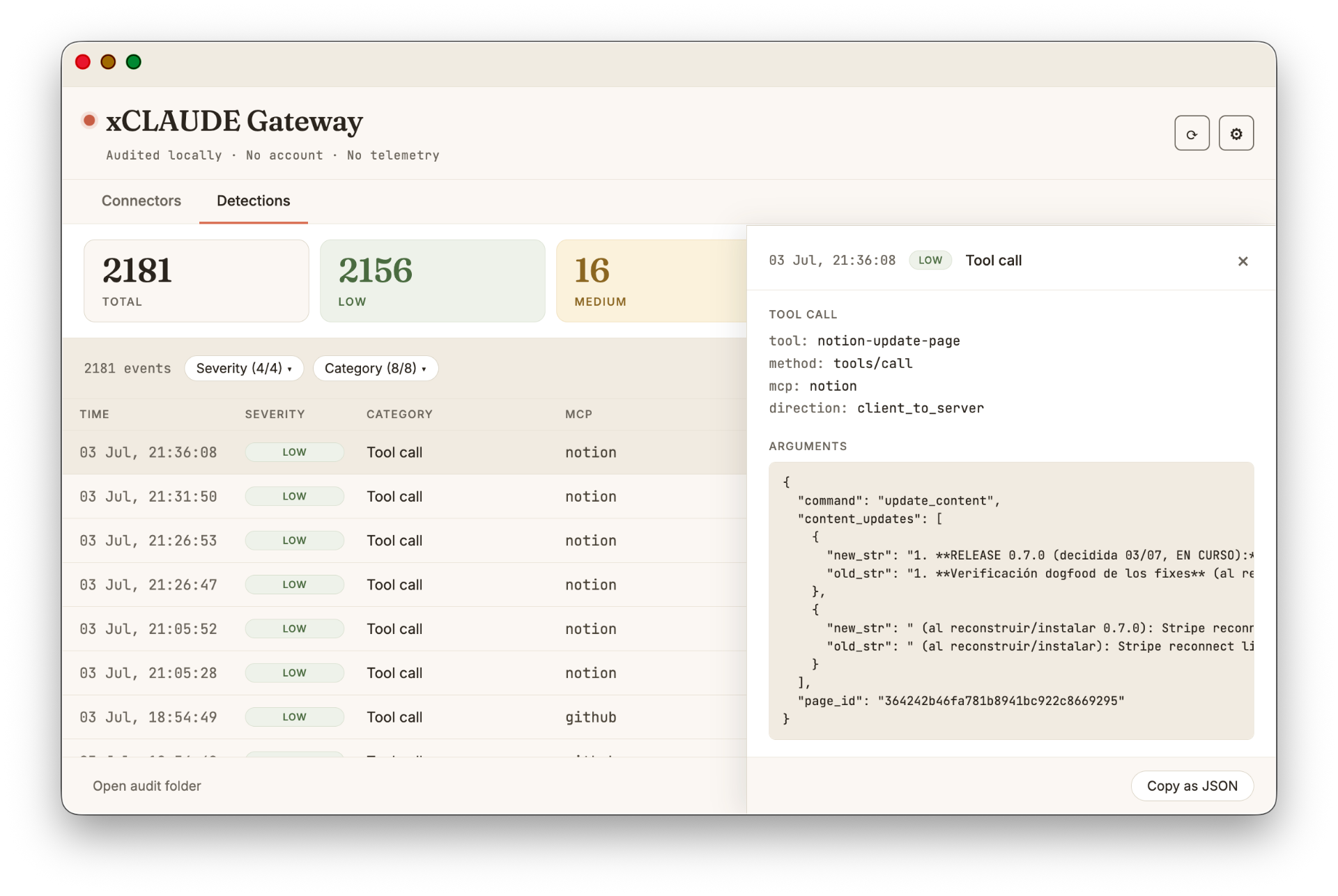Click the 16 Medium stat card

point(652,281)
